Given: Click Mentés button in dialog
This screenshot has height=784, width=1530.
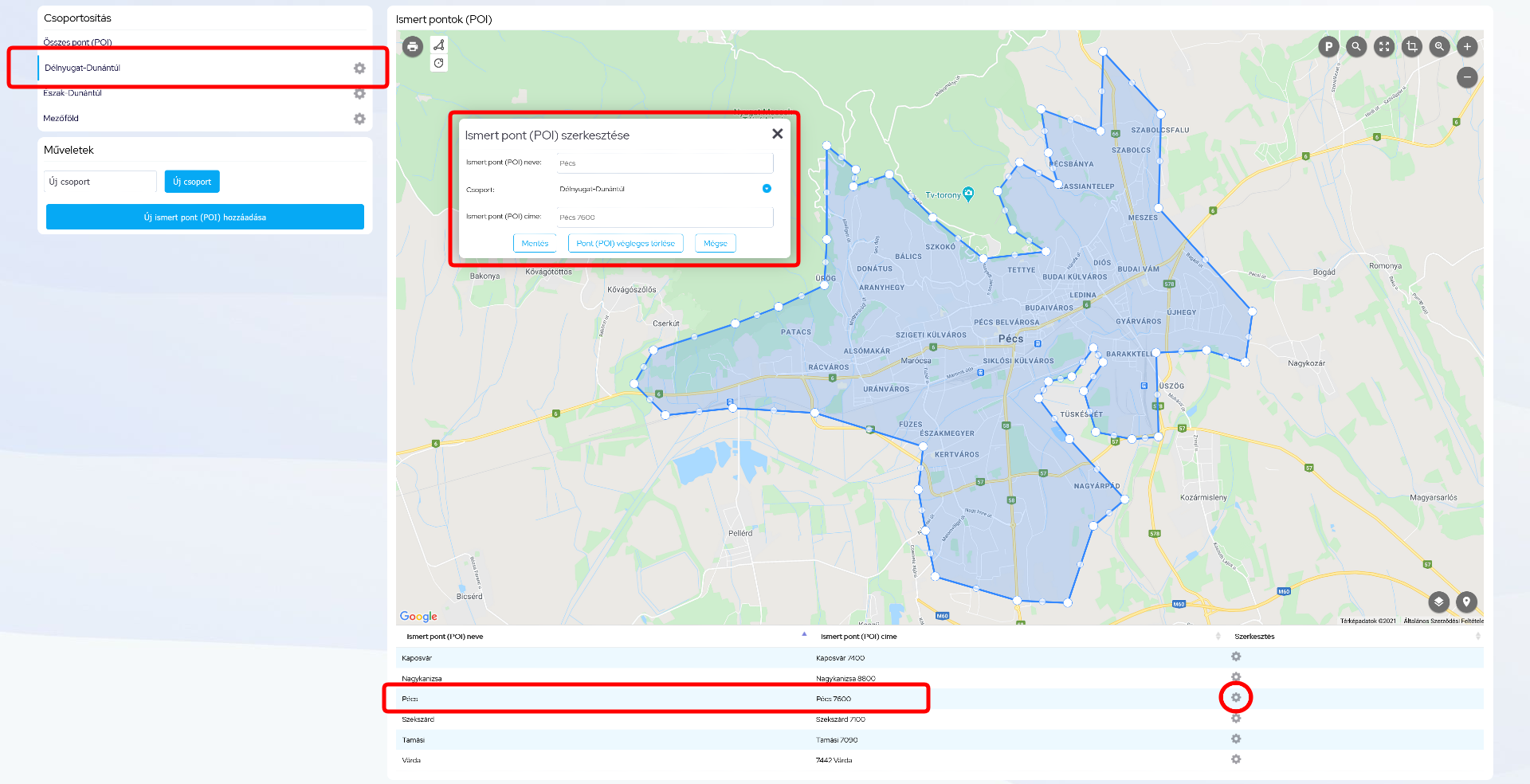Looking at the screenshot, I should point(535,244).
